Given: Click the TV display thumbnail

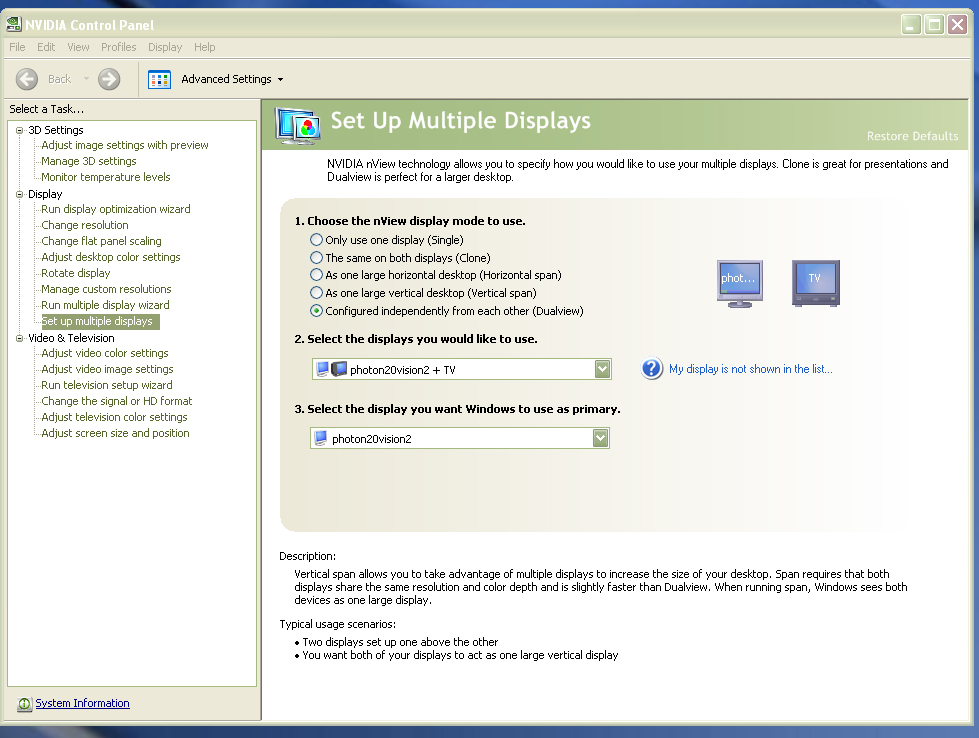Looking at the screenshot, I should pos(815,283).
